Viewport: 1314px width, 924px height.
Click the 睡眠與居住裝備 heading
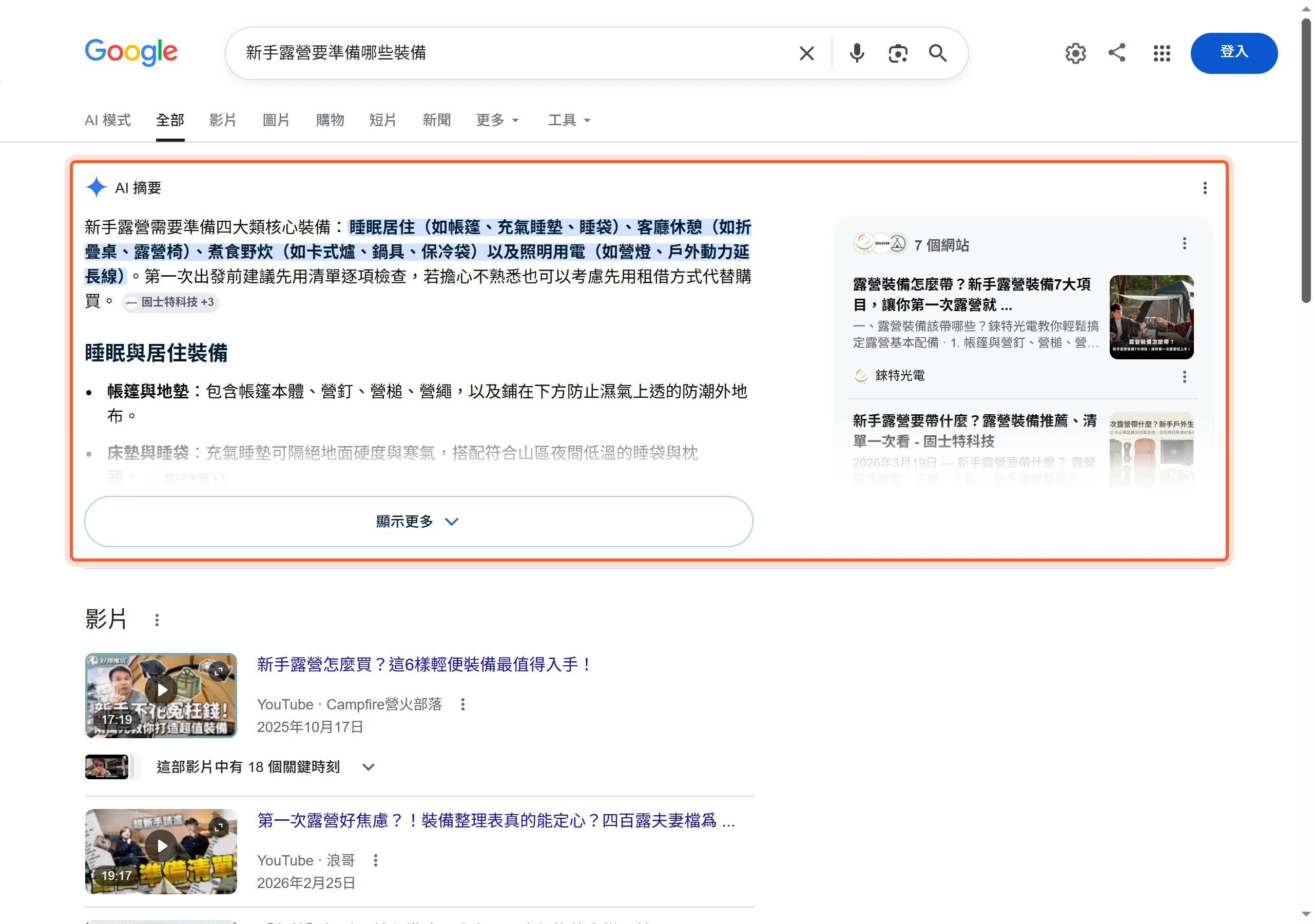point(156,353)
